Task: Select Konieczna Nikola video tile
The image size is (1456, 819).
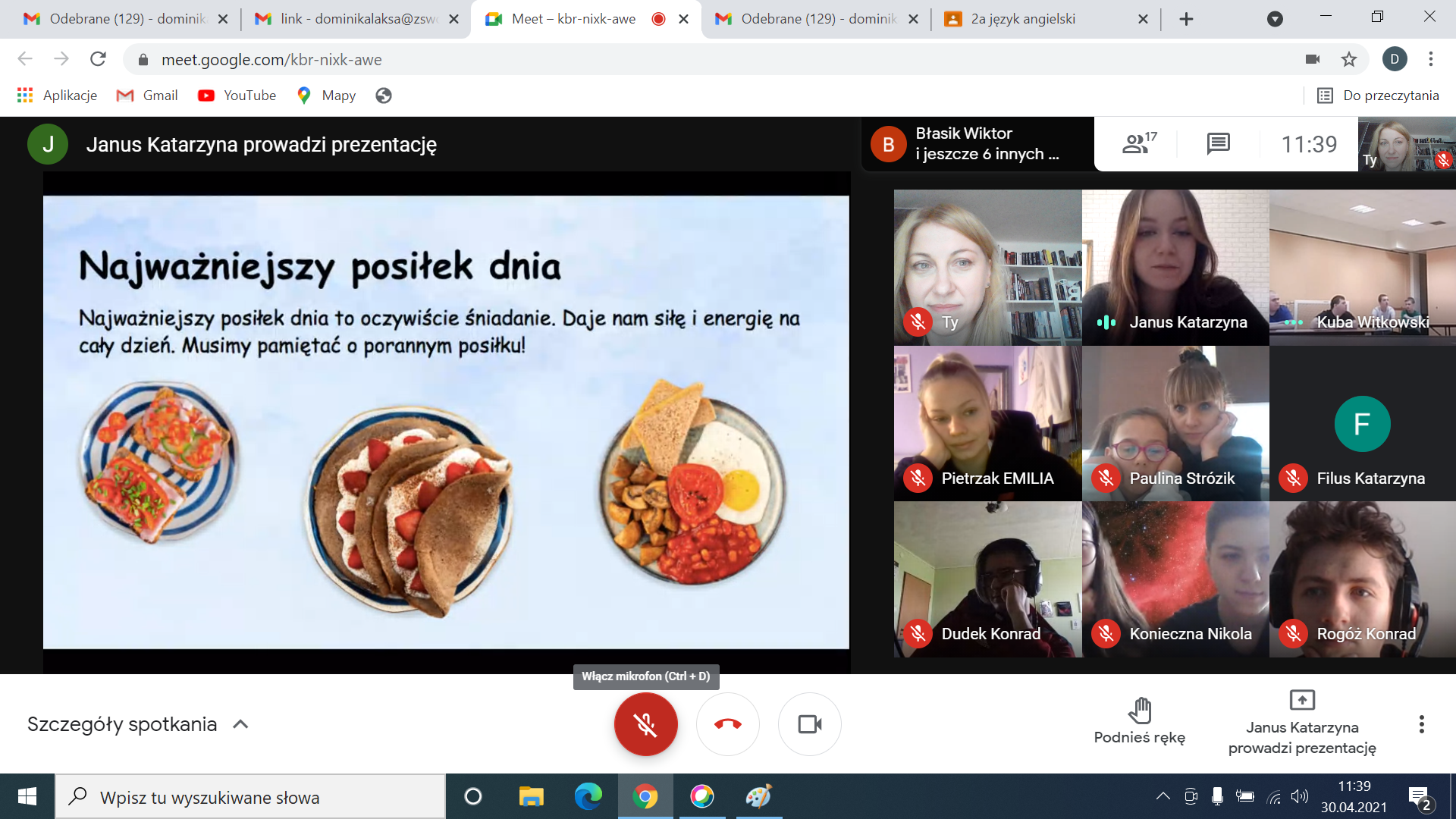Action: pos(1175,579)
